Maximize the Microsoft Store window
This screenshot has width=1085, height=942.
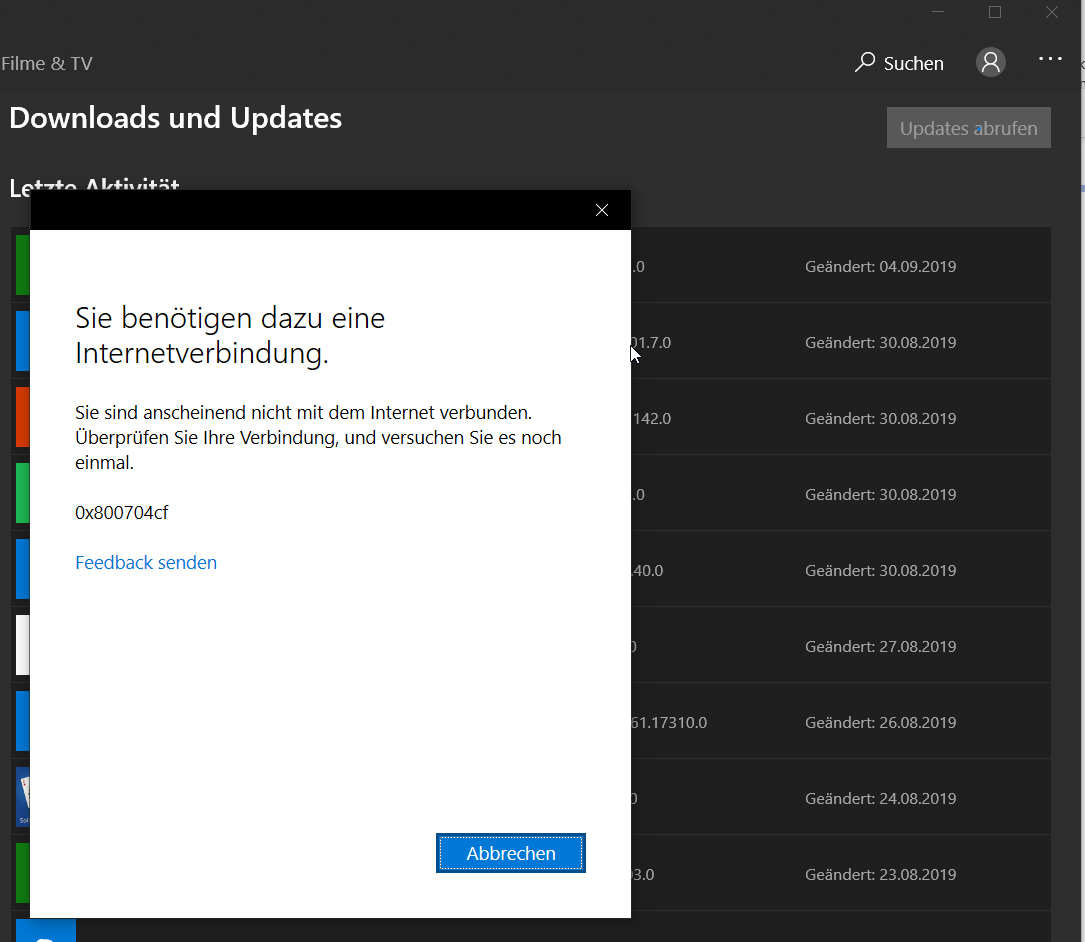[x=995, y=12]
